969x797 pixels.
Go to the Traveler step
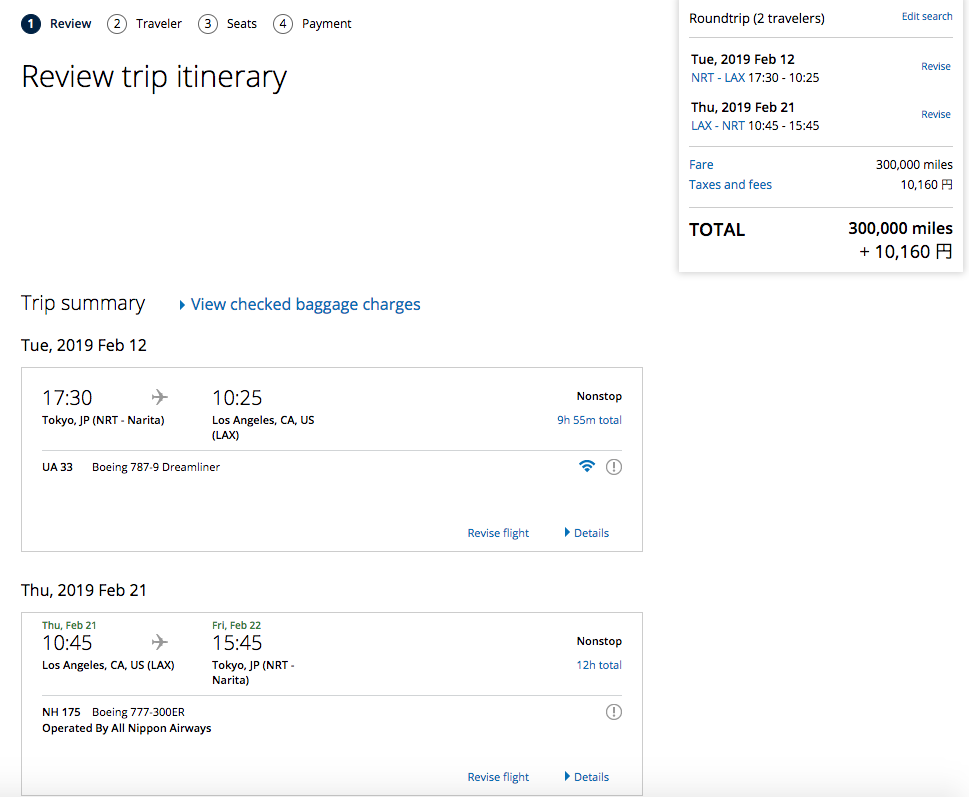point(159,24)
